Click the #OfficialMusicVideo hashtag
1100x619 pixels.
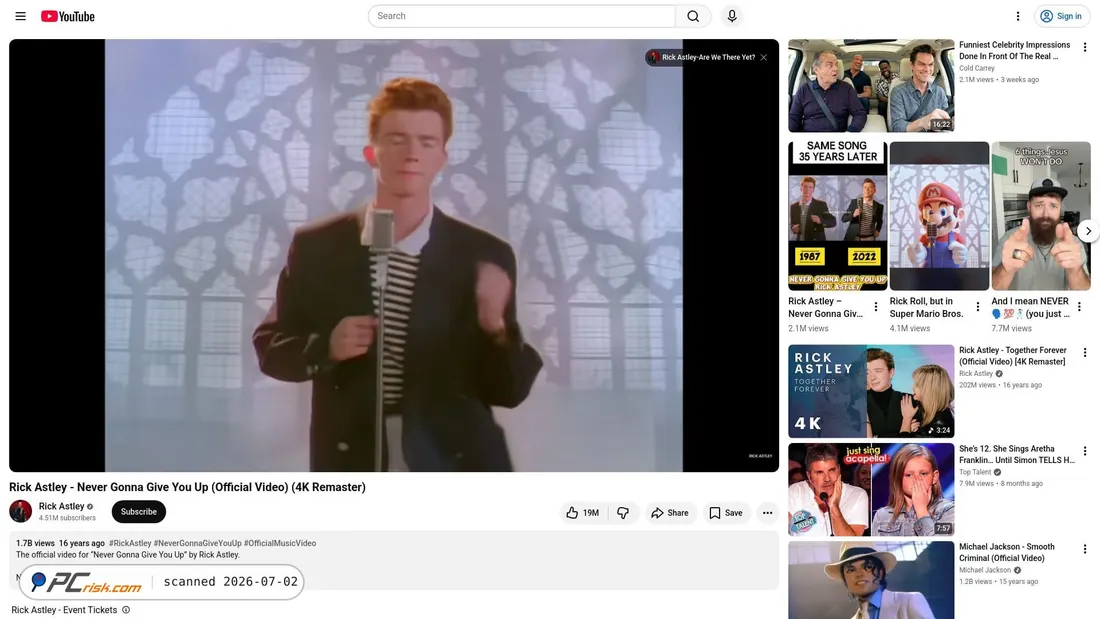[x=280, y=543]
